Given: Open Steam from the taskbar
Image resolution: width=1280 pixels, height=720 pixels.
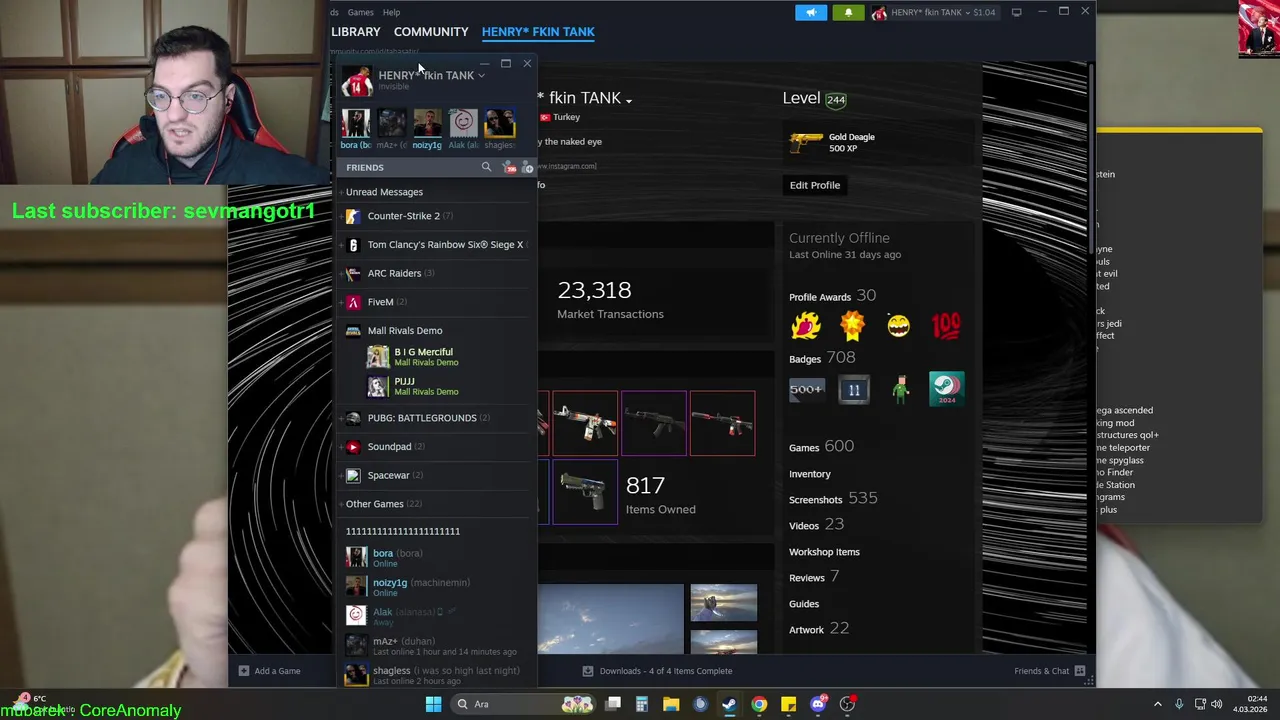Looking at the screenshot, I should pos(729,704).
